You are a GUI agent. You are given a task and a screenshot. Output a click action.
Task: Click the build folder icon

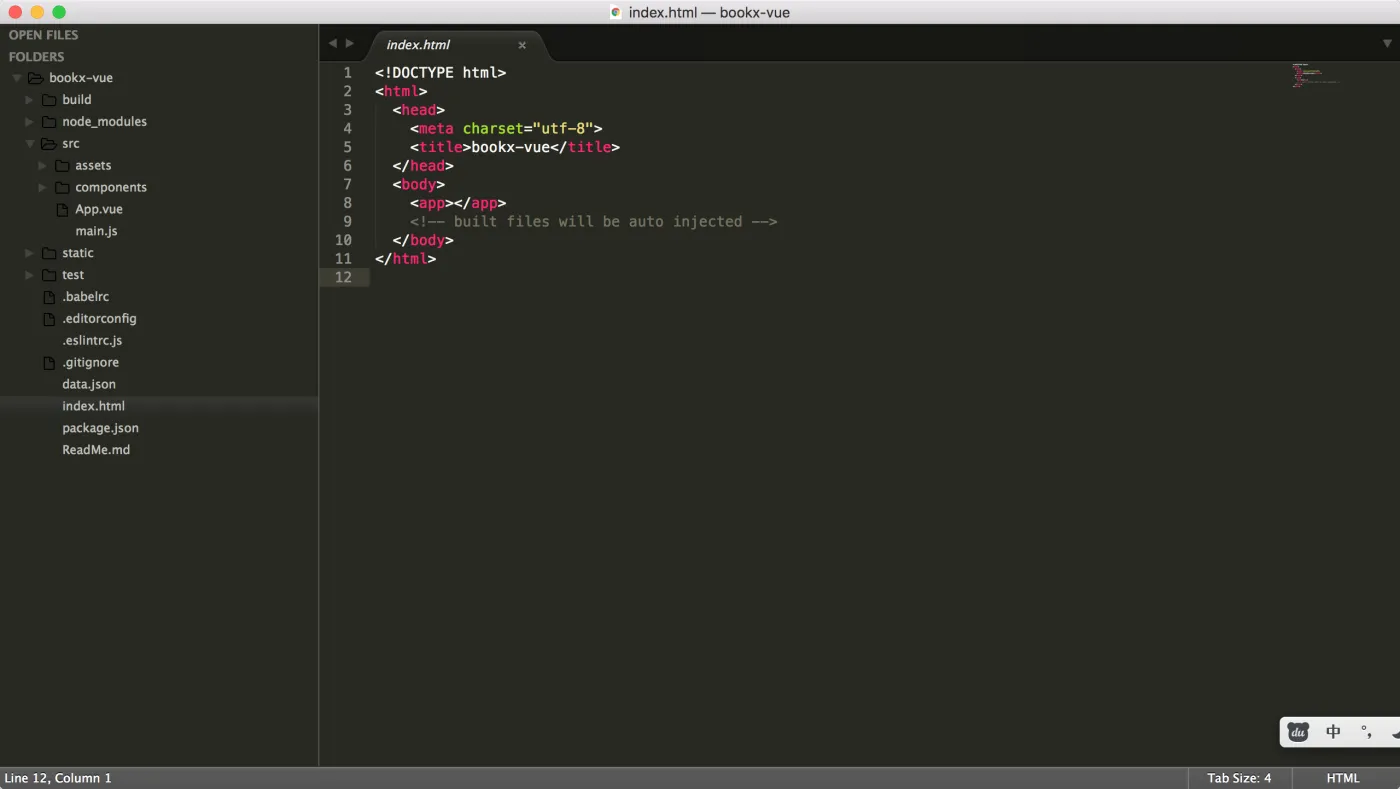coord(49,100)
